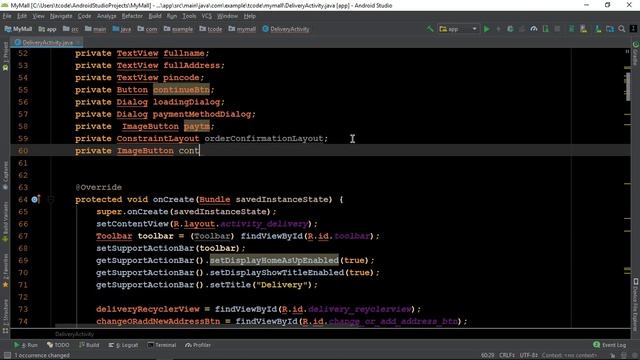
Task: Open the SDK Manager icon
Action: point(598,29)
